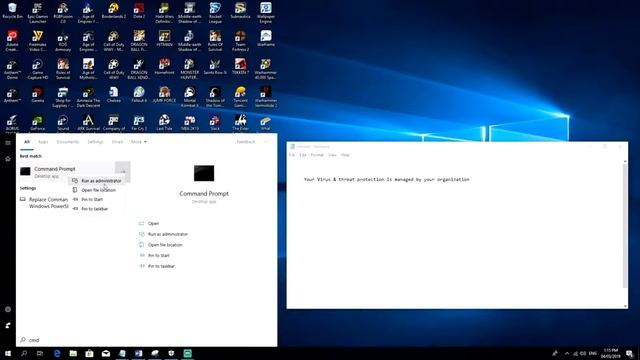Select the Fallout 4 desktop icon
This screenshot has width=640, height=360.
pyautogui.click(x=139, y=95)
